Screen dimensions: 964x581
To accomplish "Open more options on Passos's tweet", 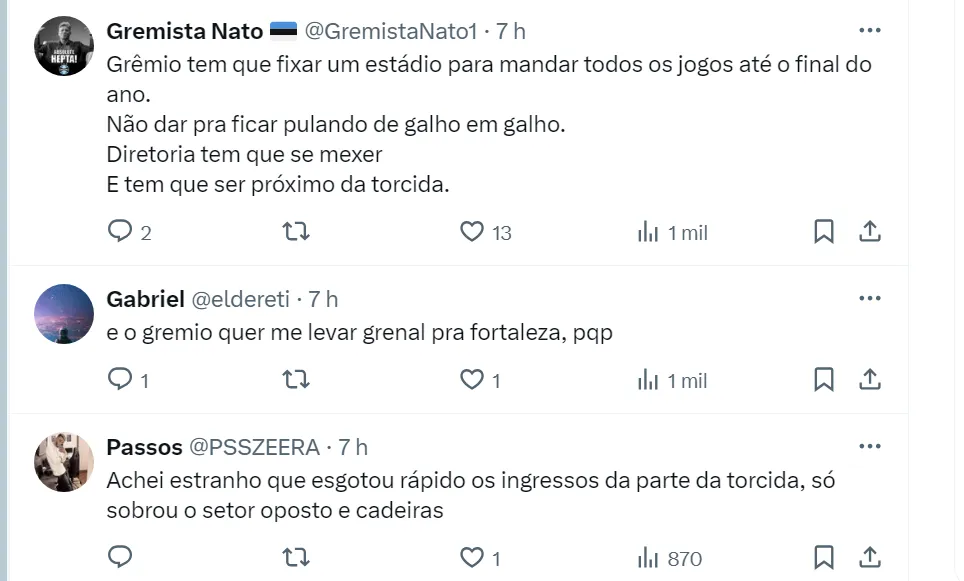I will [x=870, y=446].
